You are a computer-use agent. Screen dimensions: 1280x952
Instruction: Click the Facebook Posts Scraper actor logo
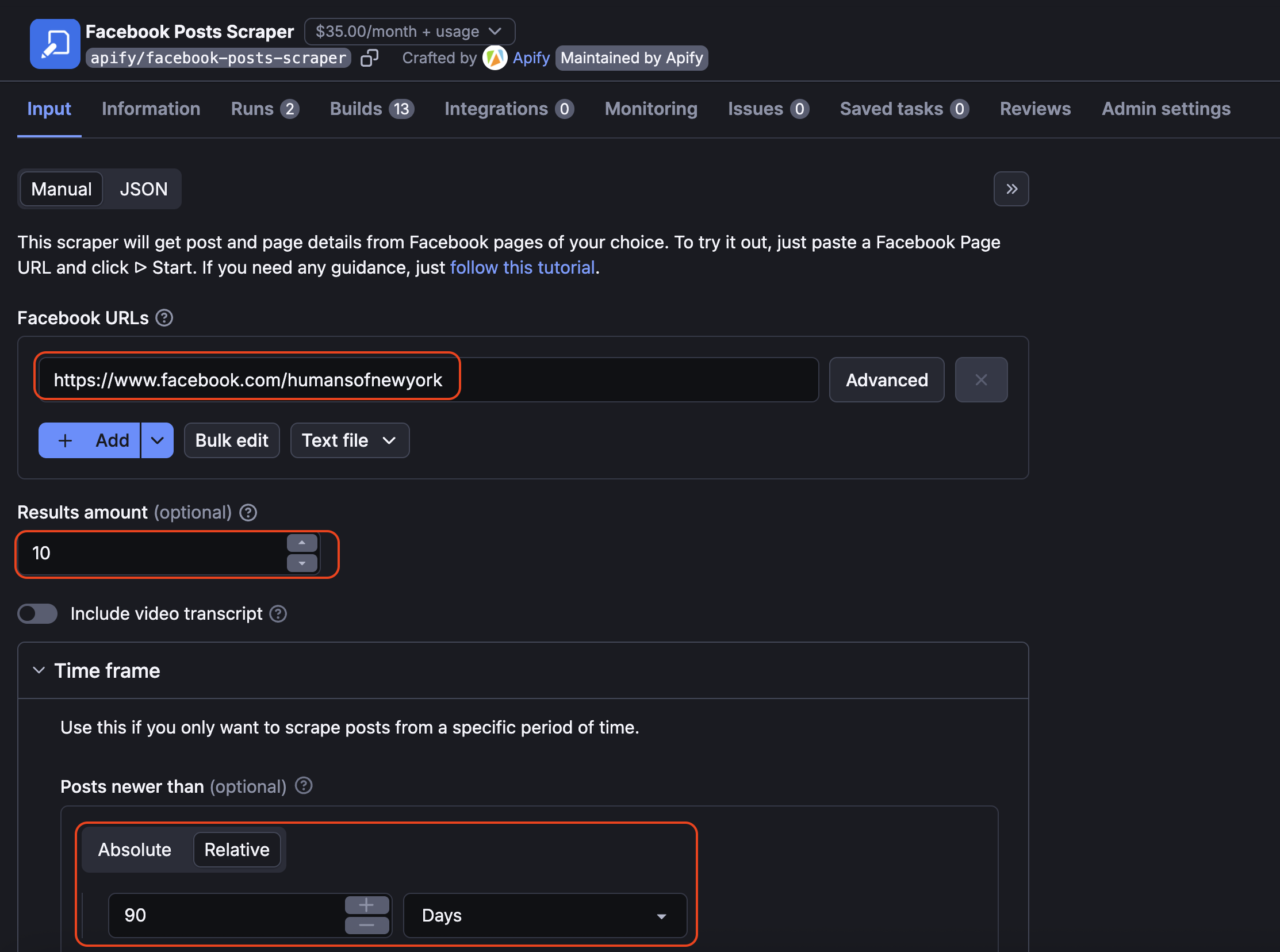(55, 44)
